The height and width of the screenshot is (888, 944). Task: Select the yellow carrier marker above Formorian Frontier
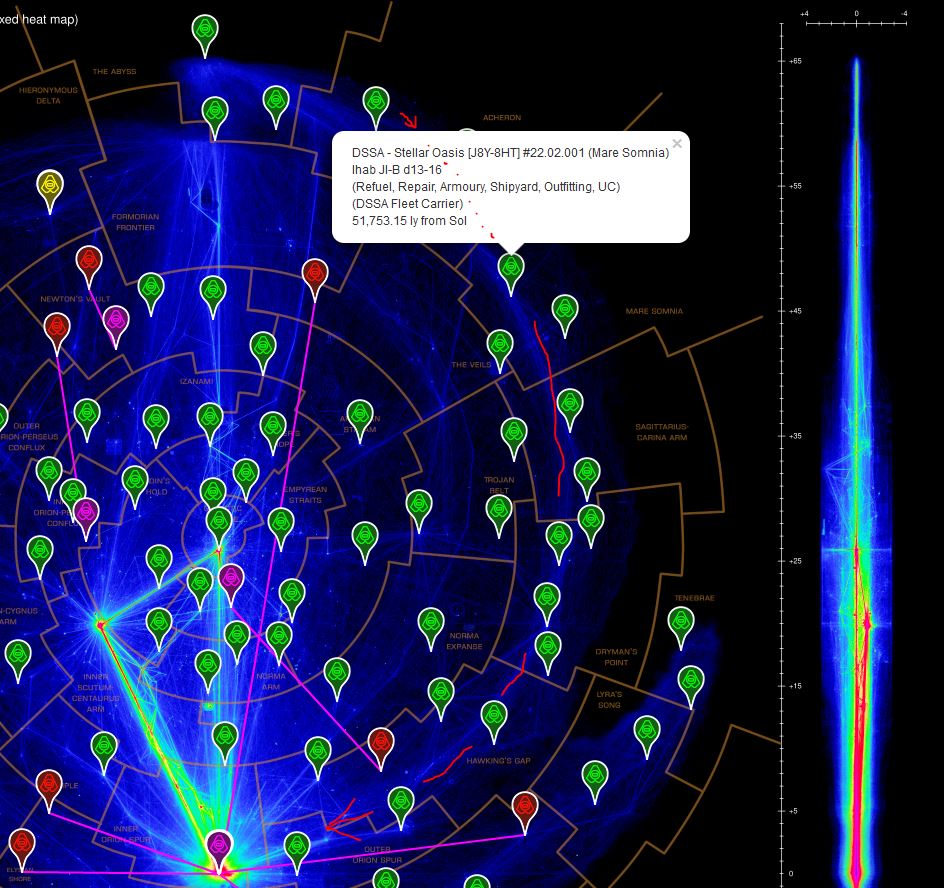52,186
